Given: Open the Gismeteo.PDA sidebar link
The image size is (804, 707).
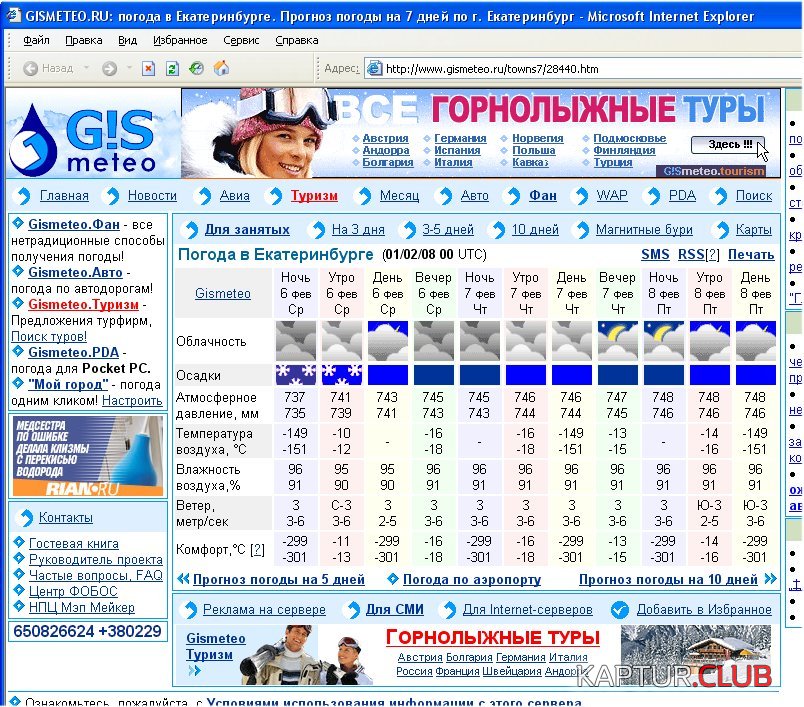Looking at the screenshot, I should pos(73,353).
